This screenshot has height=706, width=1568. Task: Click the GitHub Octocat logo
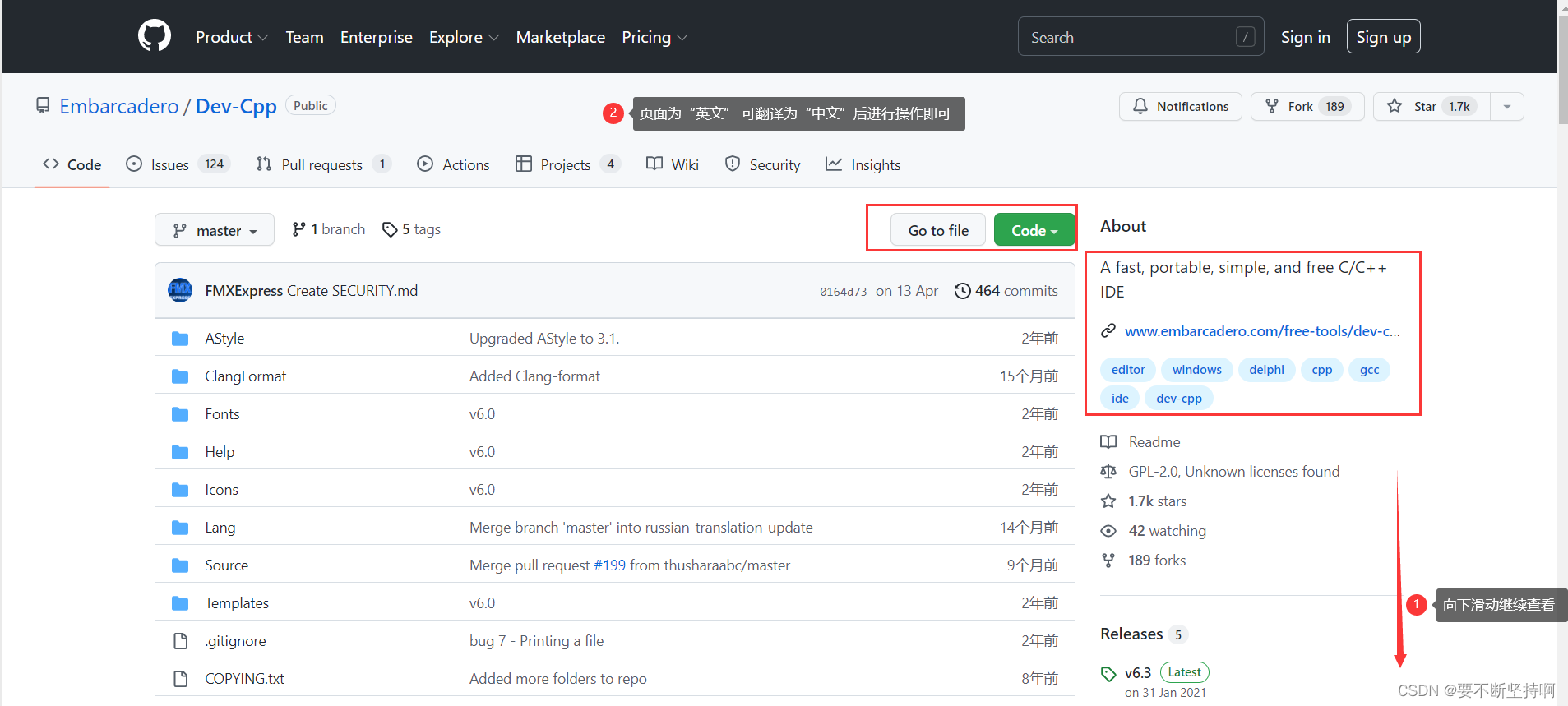155,36
